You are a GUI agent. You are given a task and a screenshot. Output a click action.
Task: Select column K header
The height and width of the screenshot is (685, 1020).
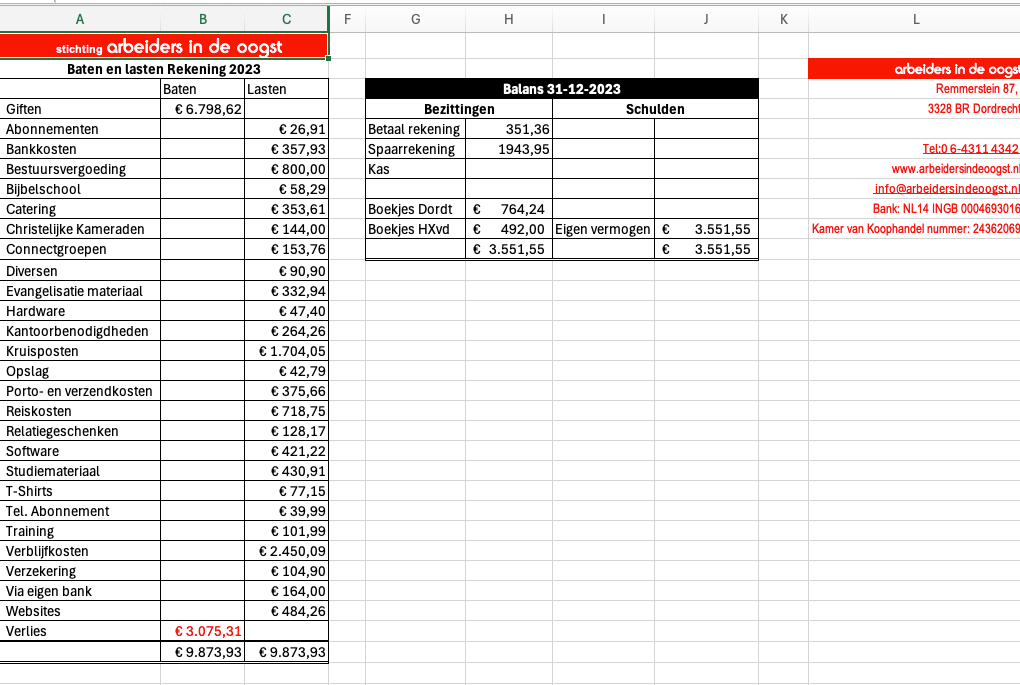point(784,20)
